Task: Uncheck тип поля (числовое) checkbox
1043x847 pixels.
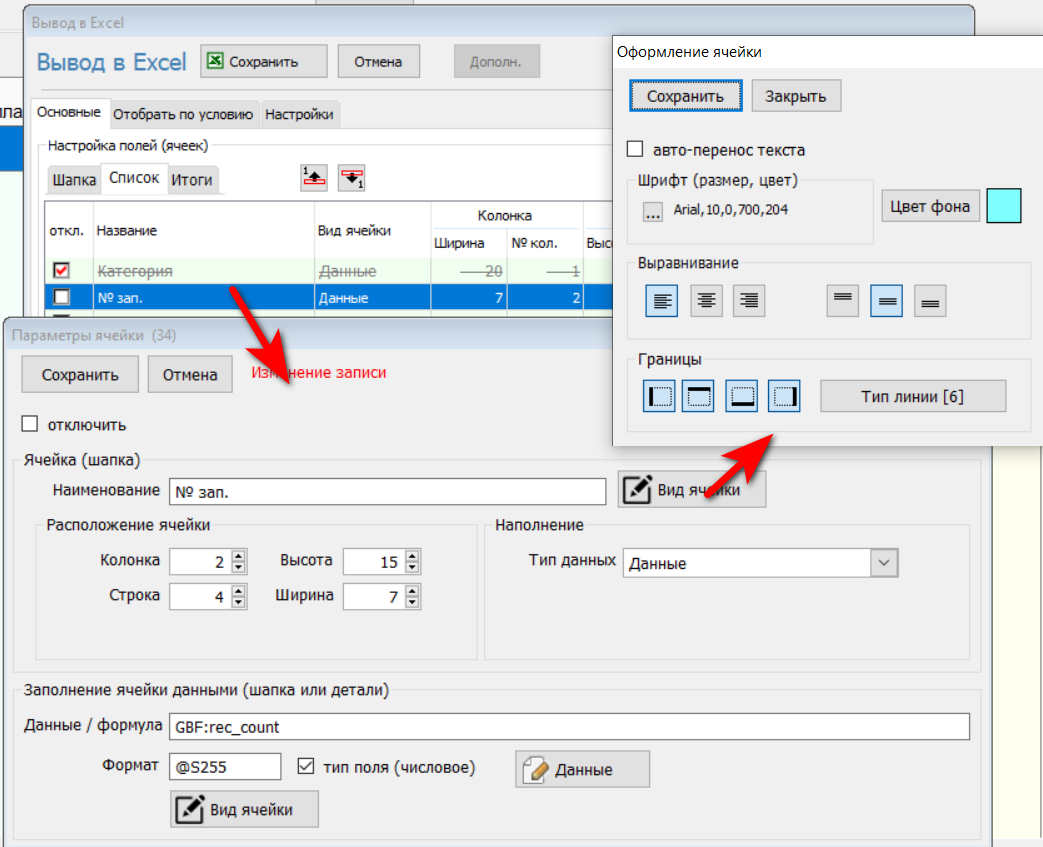Action: (306, 767)
